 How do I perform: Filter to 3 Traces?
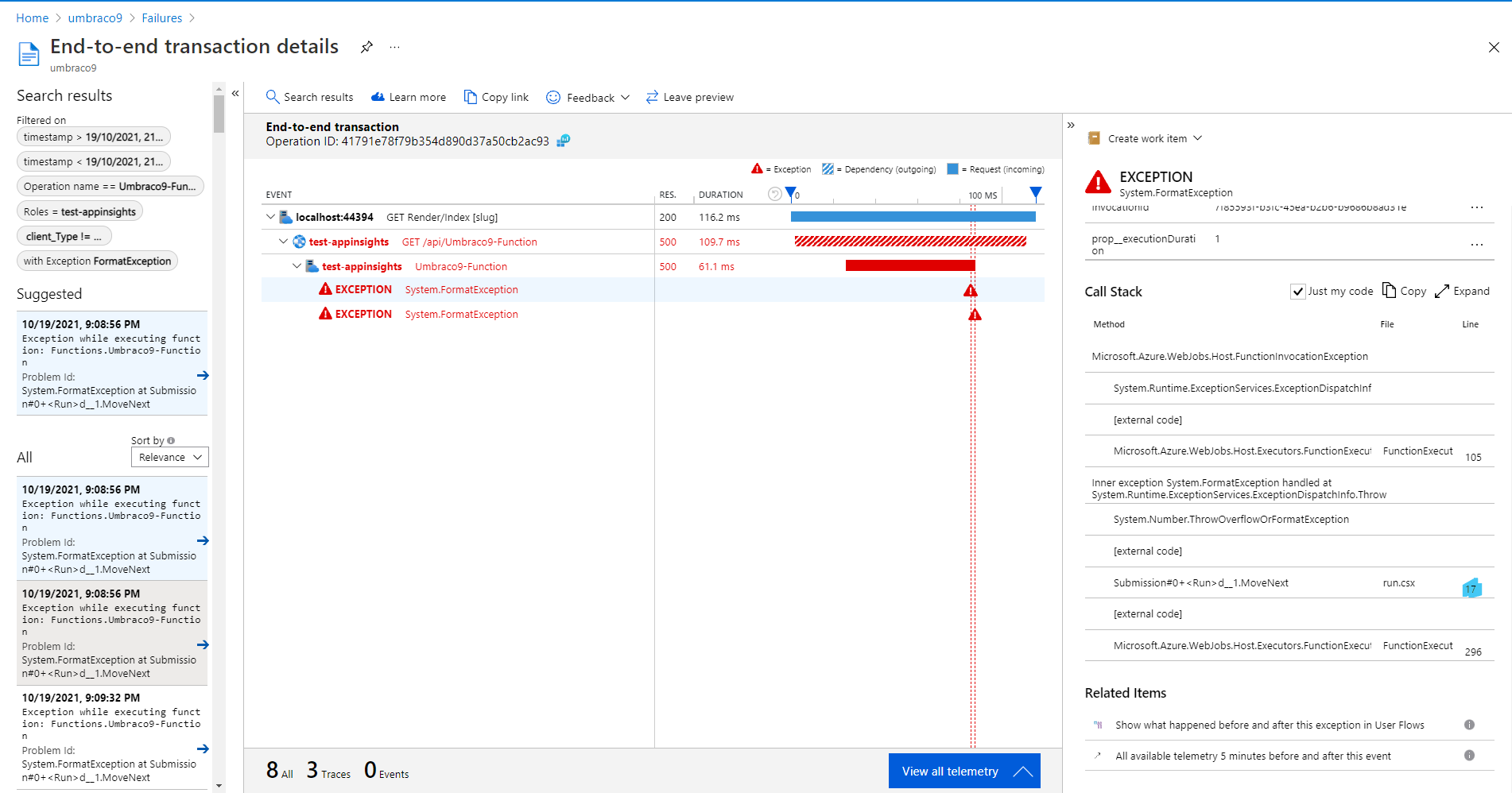coord(328,771)
